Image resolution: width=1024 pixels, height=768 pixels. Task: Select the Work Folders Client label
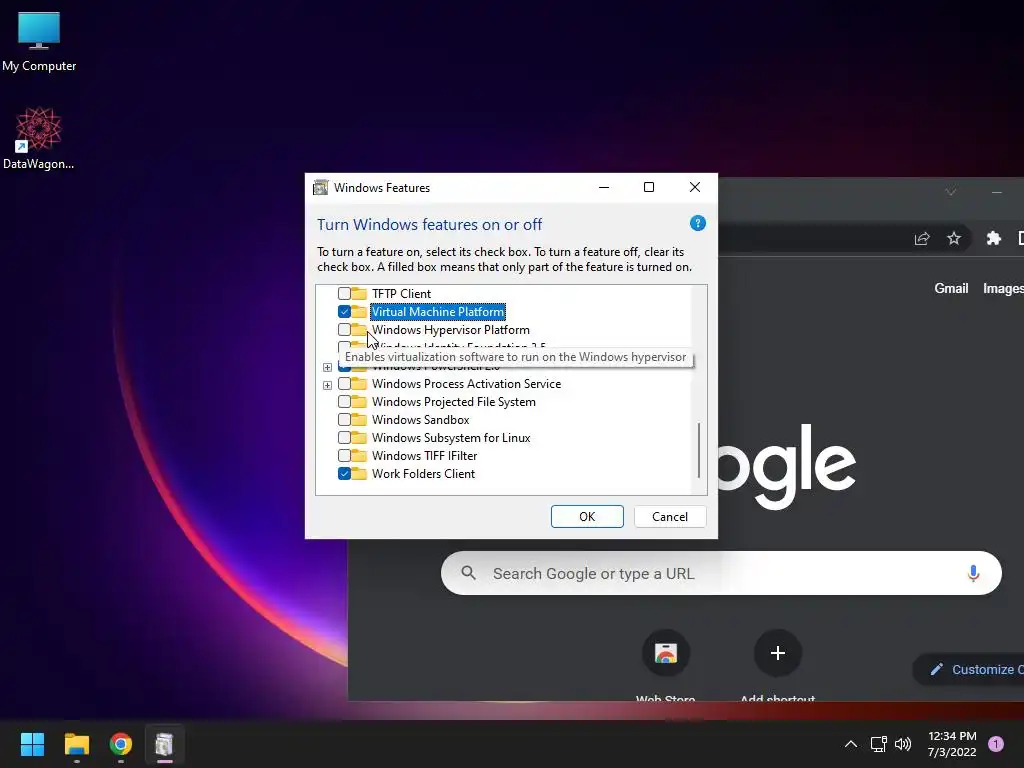423,473
